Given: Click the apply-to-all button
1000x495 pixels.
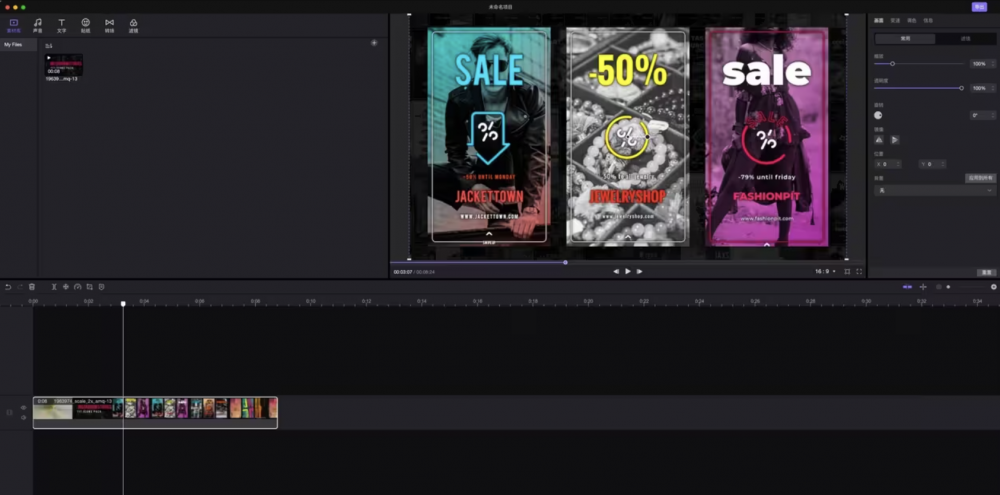Looking at the screenshot, I should coord(980,178).
